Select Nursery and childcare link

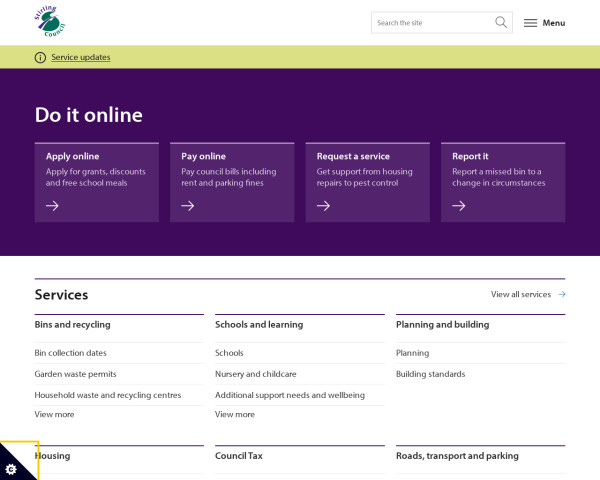[255, 374]
